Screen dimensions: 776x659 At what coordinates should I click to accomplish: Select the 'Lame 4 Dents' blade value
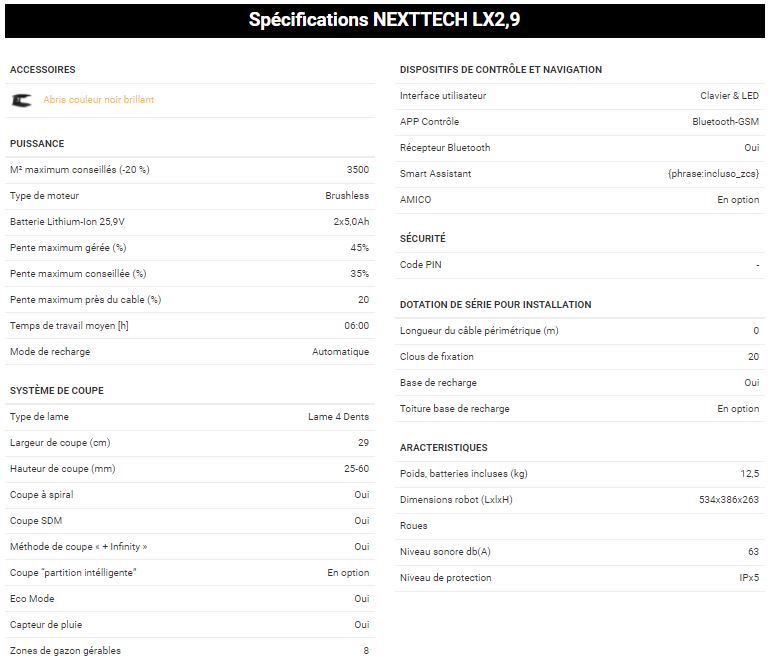tap(339, 417)
